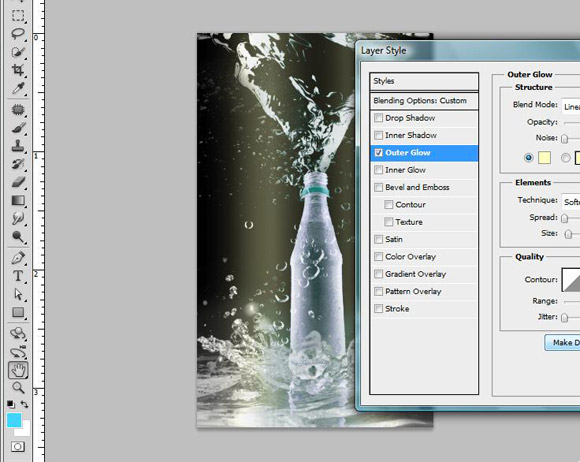Open the Contour shape thumbnail picker
This screenshot has width=580, height=462.
pos(571,280)
